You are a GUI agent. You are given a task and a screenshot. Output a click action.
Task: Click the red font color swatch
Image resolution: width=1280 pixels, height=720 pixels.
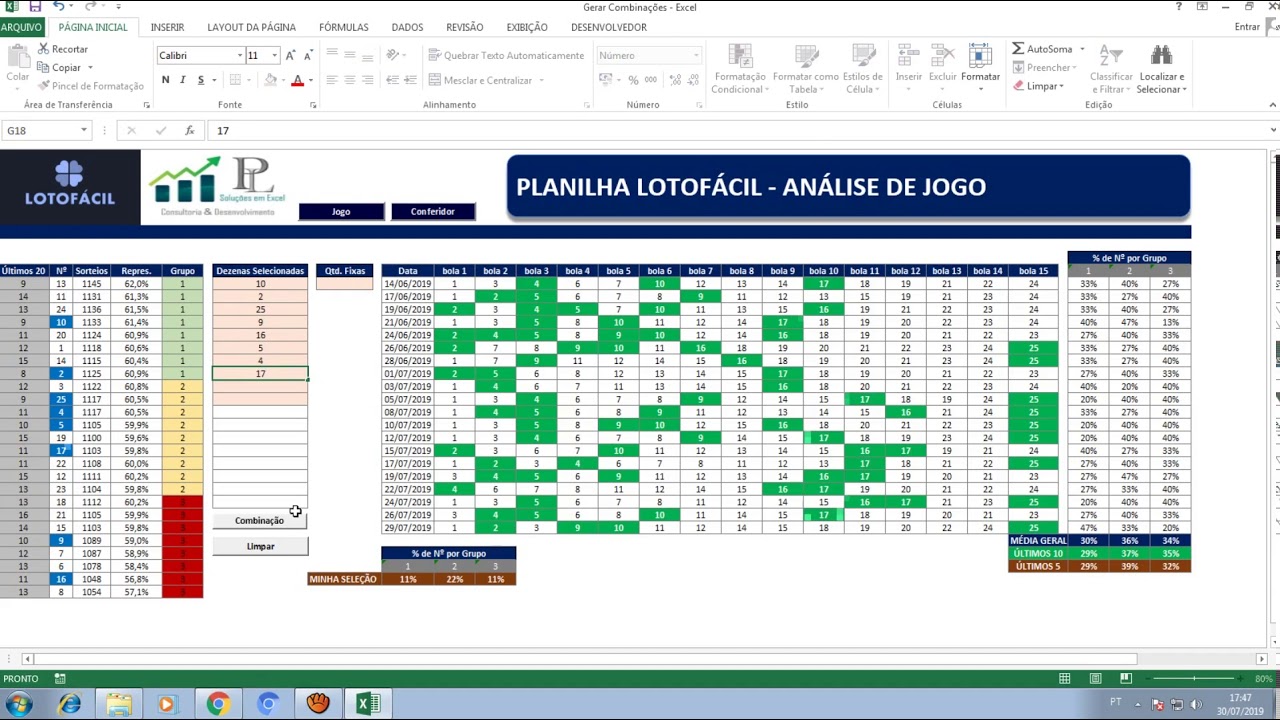pos(297,80)
